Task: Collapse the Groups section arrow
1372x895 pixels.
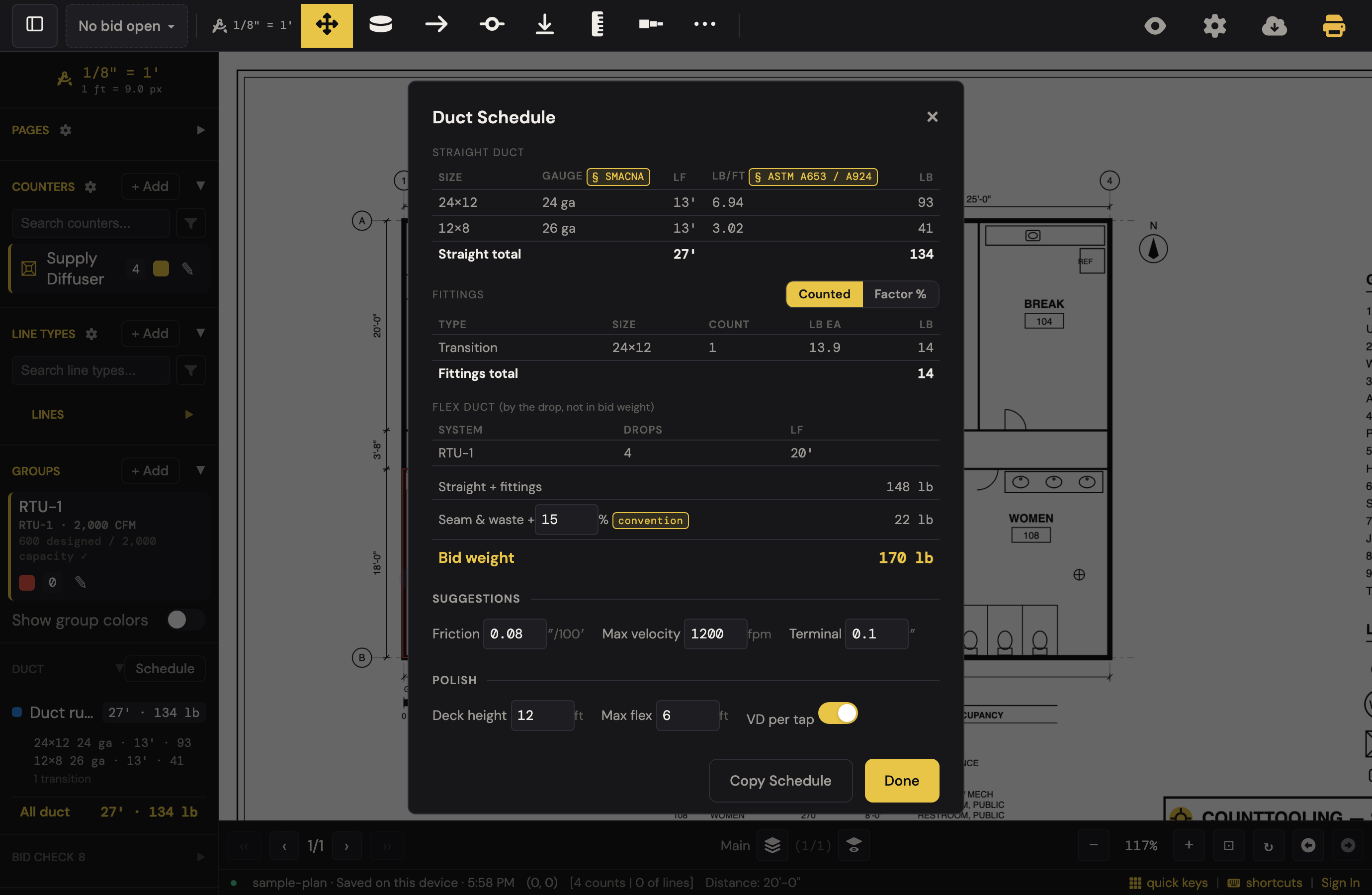Action: (x=201, y=470)
